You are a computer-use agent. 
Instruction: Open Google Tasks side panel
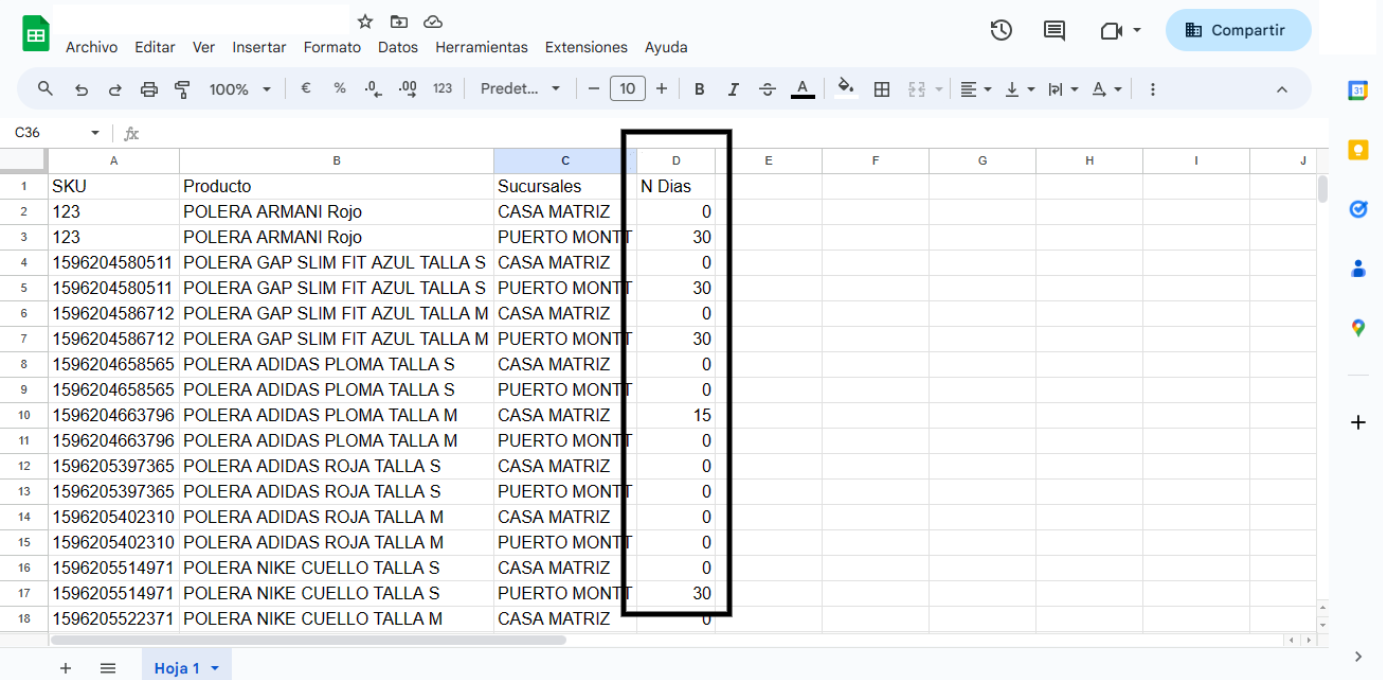[1358, 209]
